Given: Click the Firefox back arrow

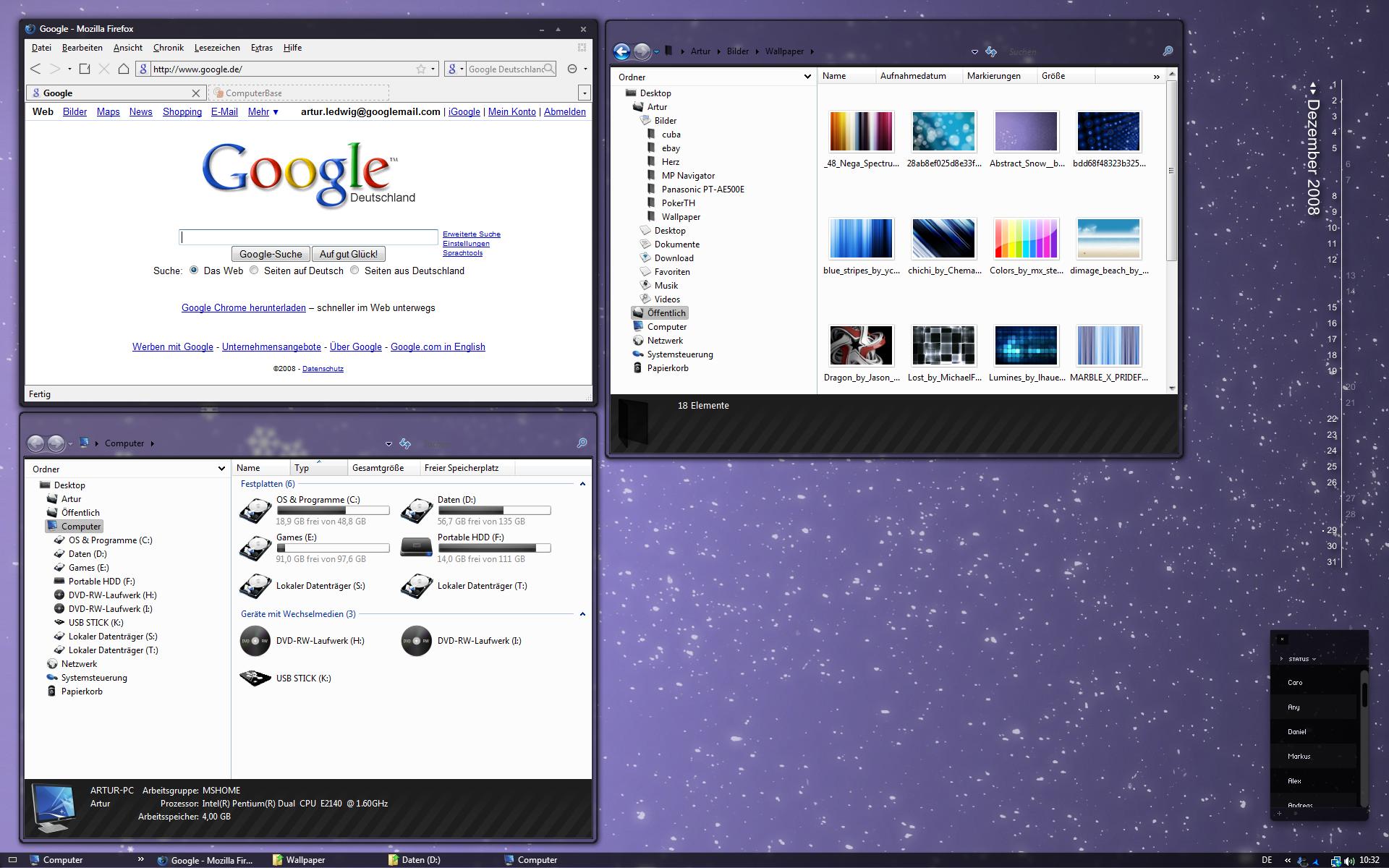Looking at the screenshot, I should click(x=35, y=69).
